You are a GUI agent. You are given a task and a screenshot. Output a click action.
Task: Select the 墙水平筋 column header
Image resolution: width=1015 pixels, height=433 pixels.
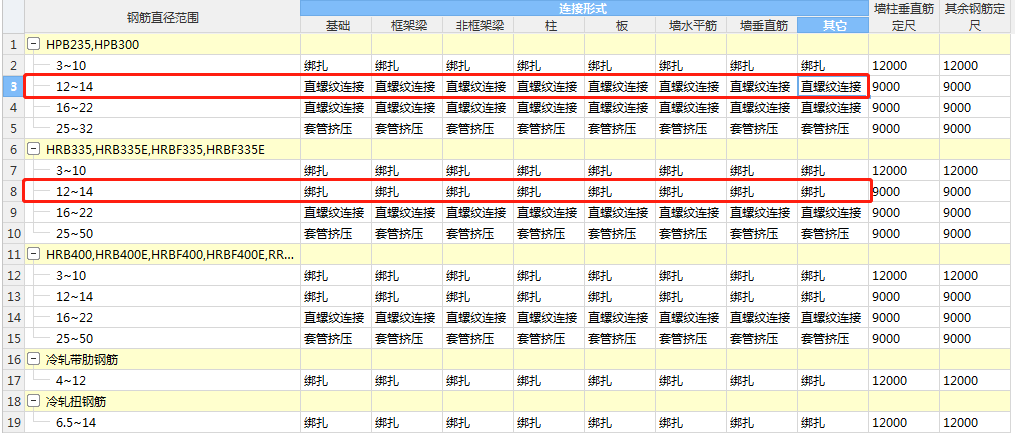click(691, 26)
